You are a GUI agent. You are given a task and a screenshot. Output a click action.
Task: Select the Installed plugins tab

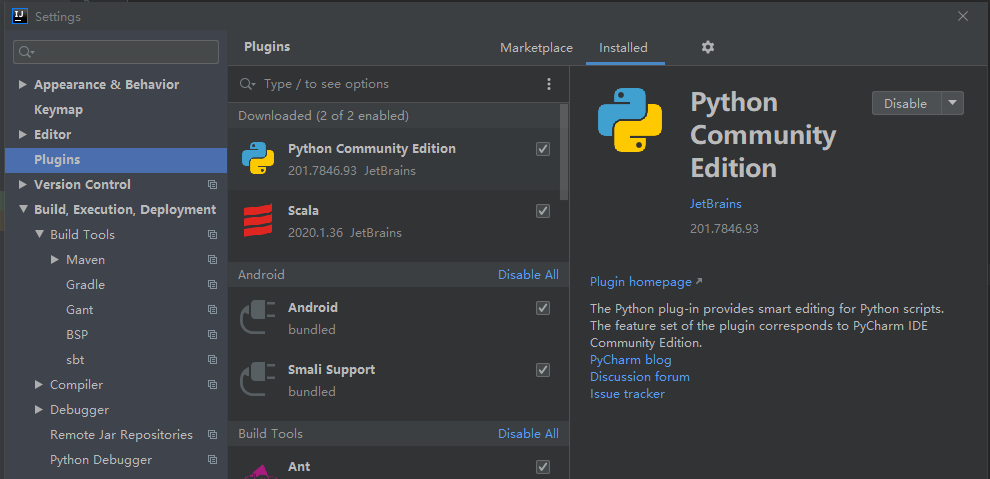click(x=623, y=48)
